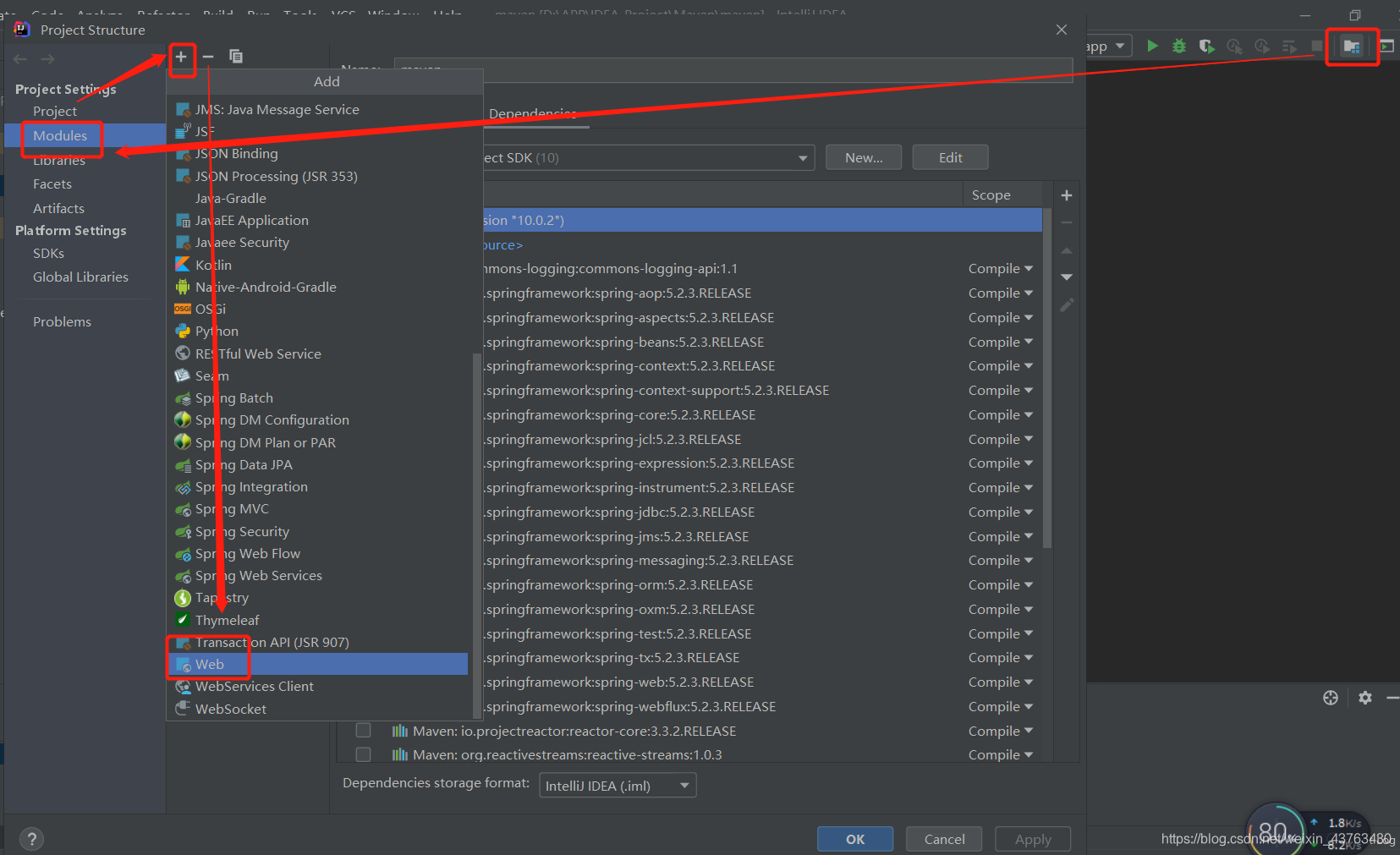This screenshot has width=1400, height=855.
Task: Click the New... SDK button
Action: pyautogui.click(x=864, y=157)
